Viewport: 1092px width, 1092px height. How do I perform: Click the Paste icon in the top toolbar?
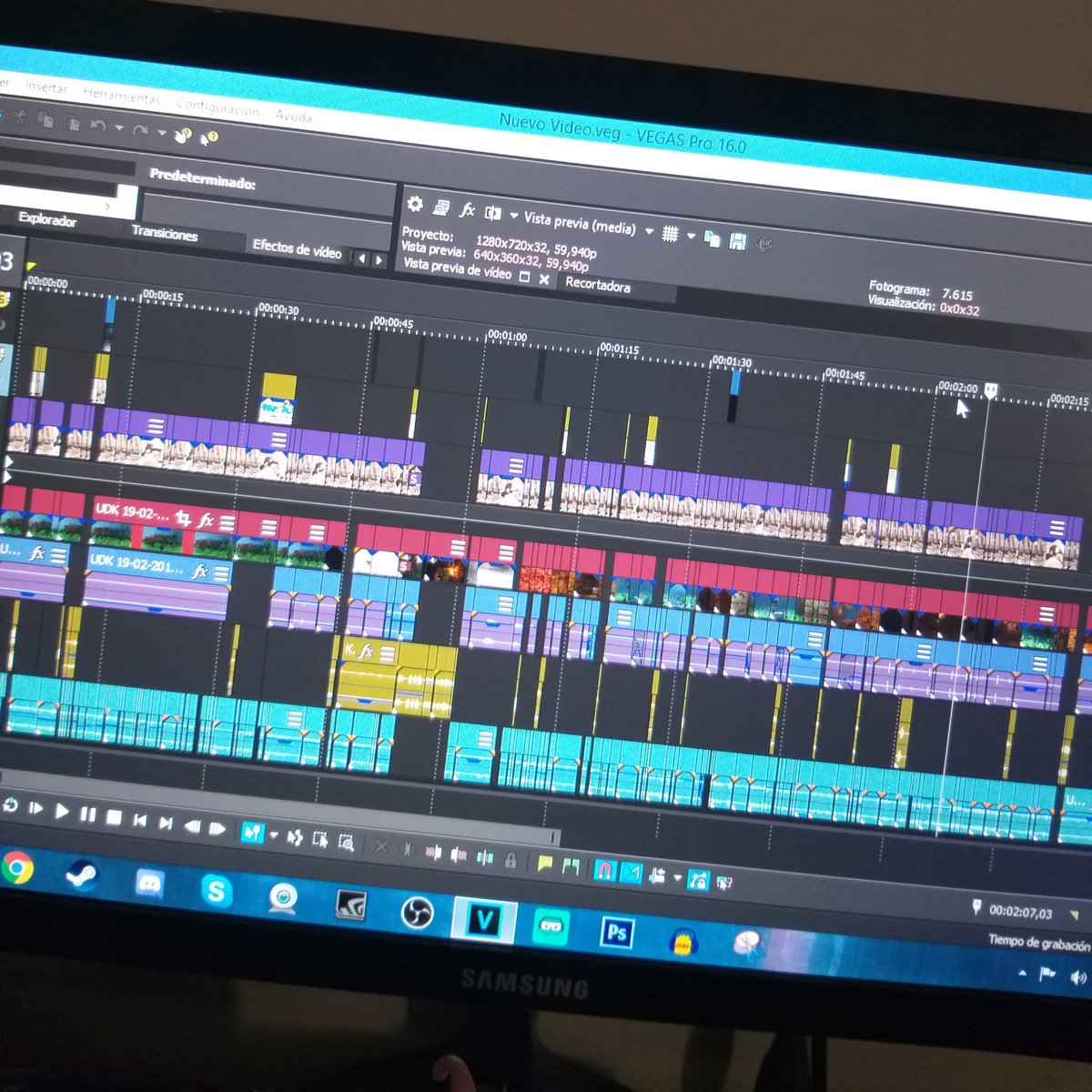[72, 122]
